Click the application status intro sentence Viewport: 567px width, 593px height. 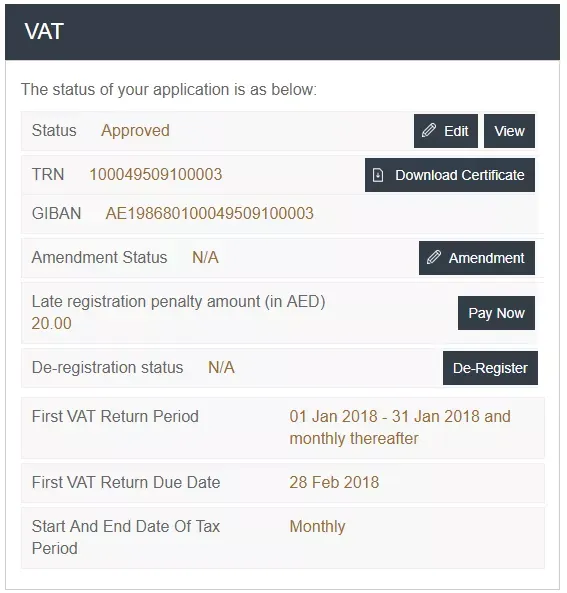coord(169,90)
